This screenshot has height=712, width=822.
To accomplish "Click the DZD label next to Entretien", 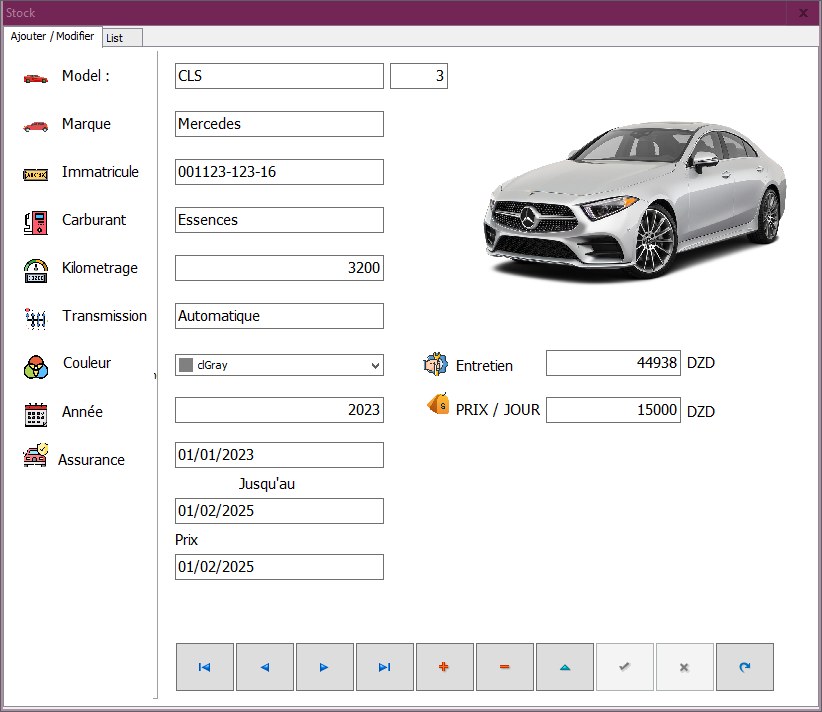I will tap(701, 363).
